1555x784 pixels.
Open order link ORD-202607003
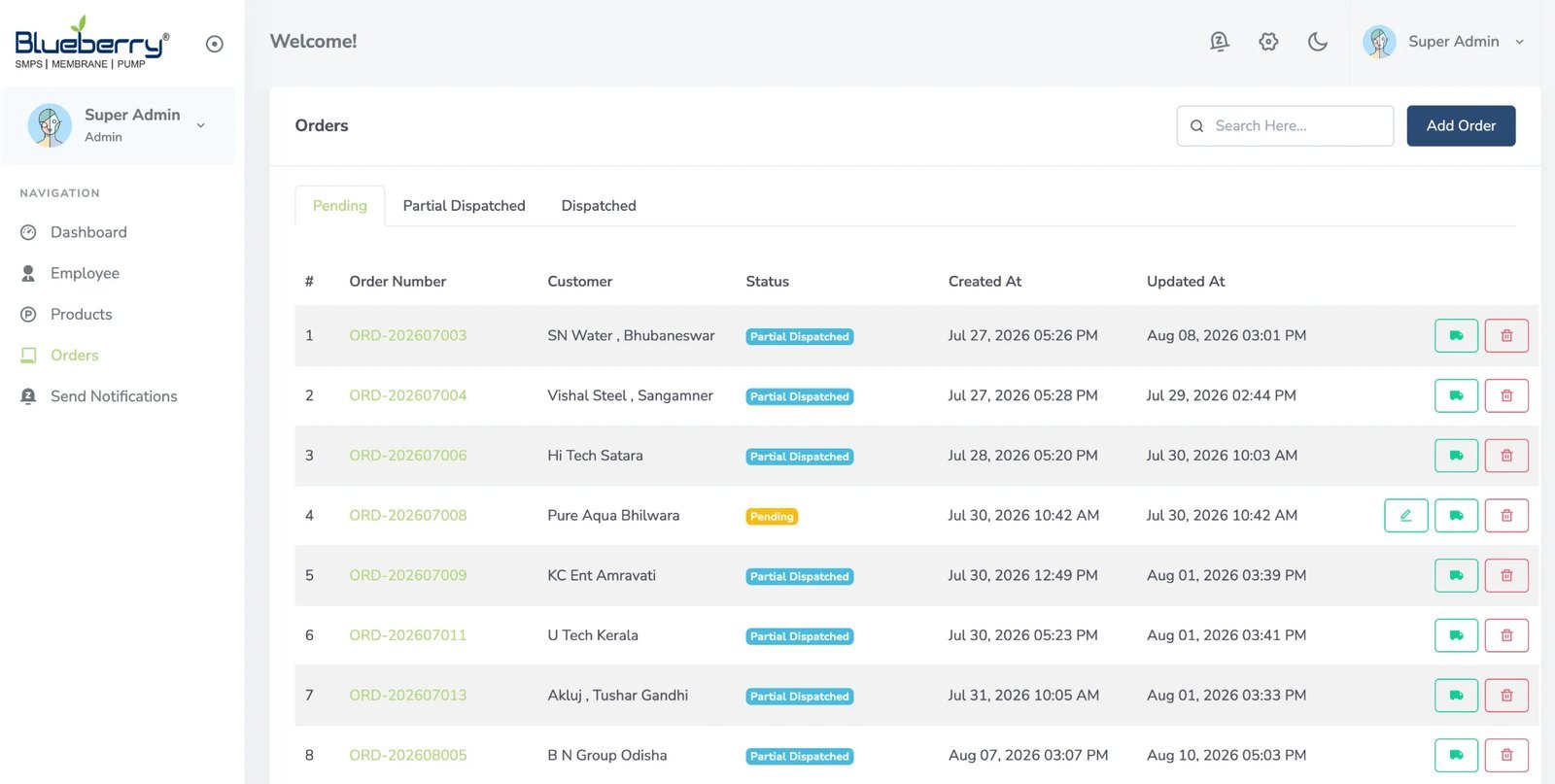point(408,335)
